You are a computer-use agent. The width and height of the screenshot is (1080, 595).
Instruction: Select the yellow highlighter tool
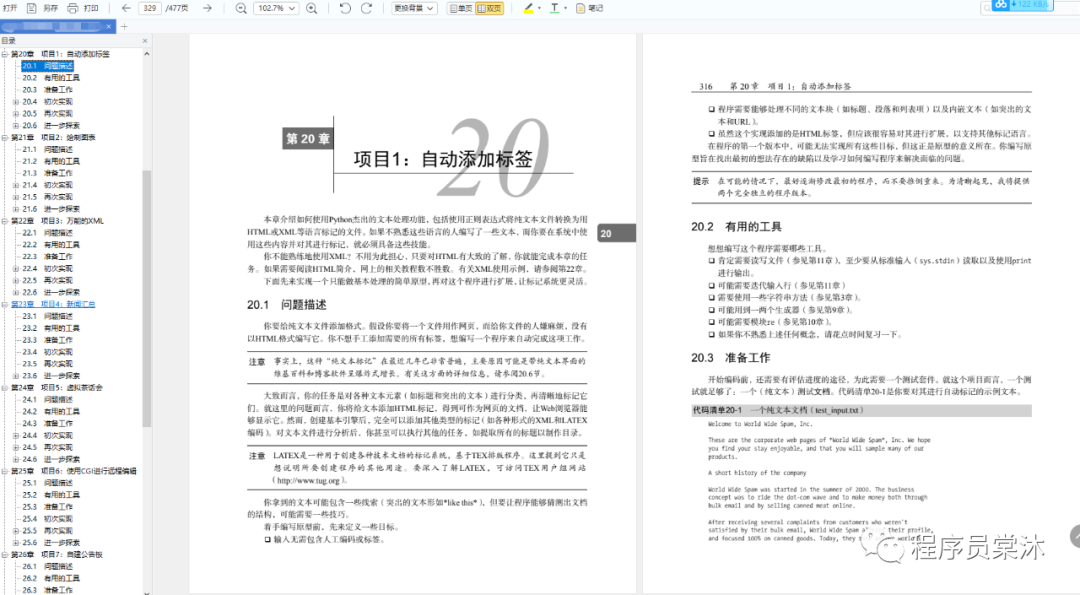click(x=528, y=8)
